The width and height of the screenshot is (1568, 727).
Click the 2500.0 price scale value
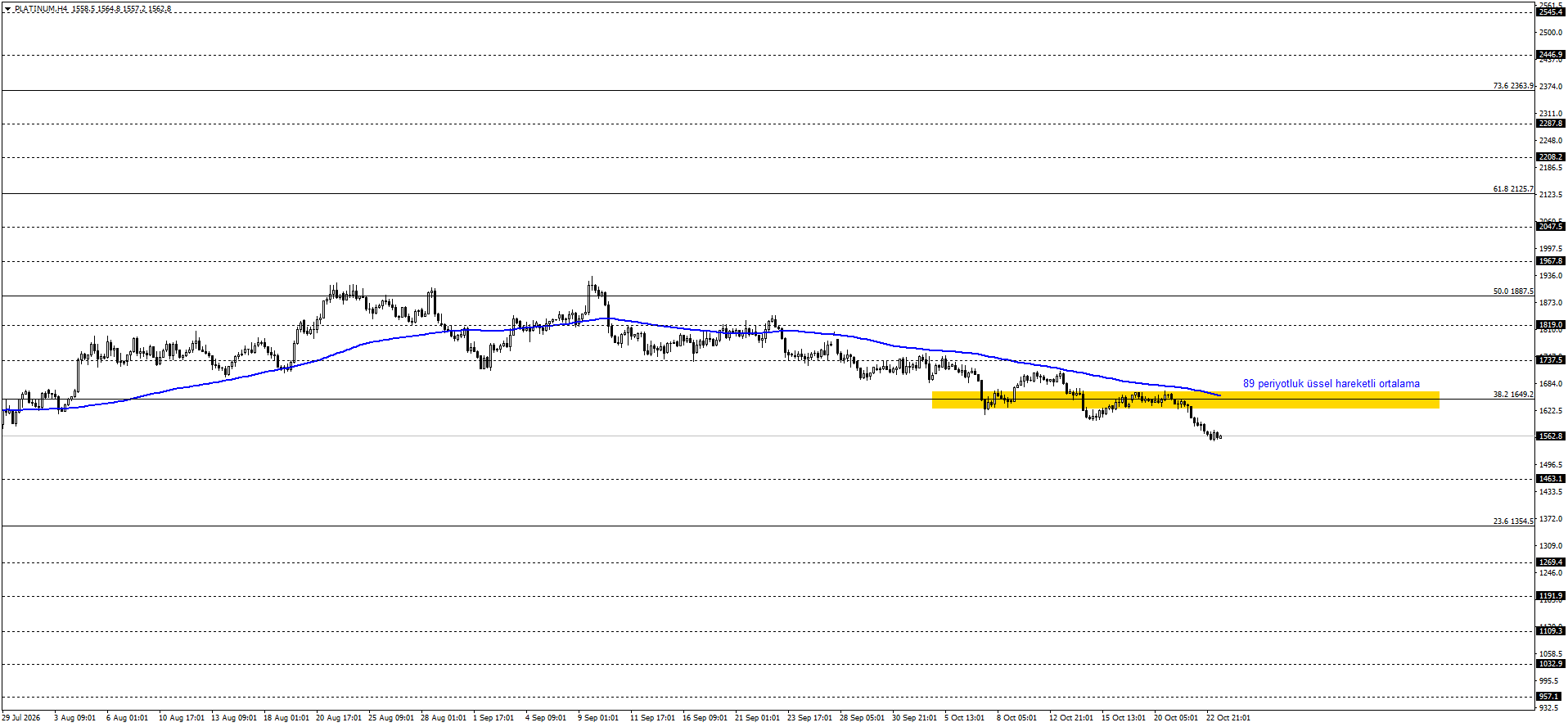[1551, 33]
